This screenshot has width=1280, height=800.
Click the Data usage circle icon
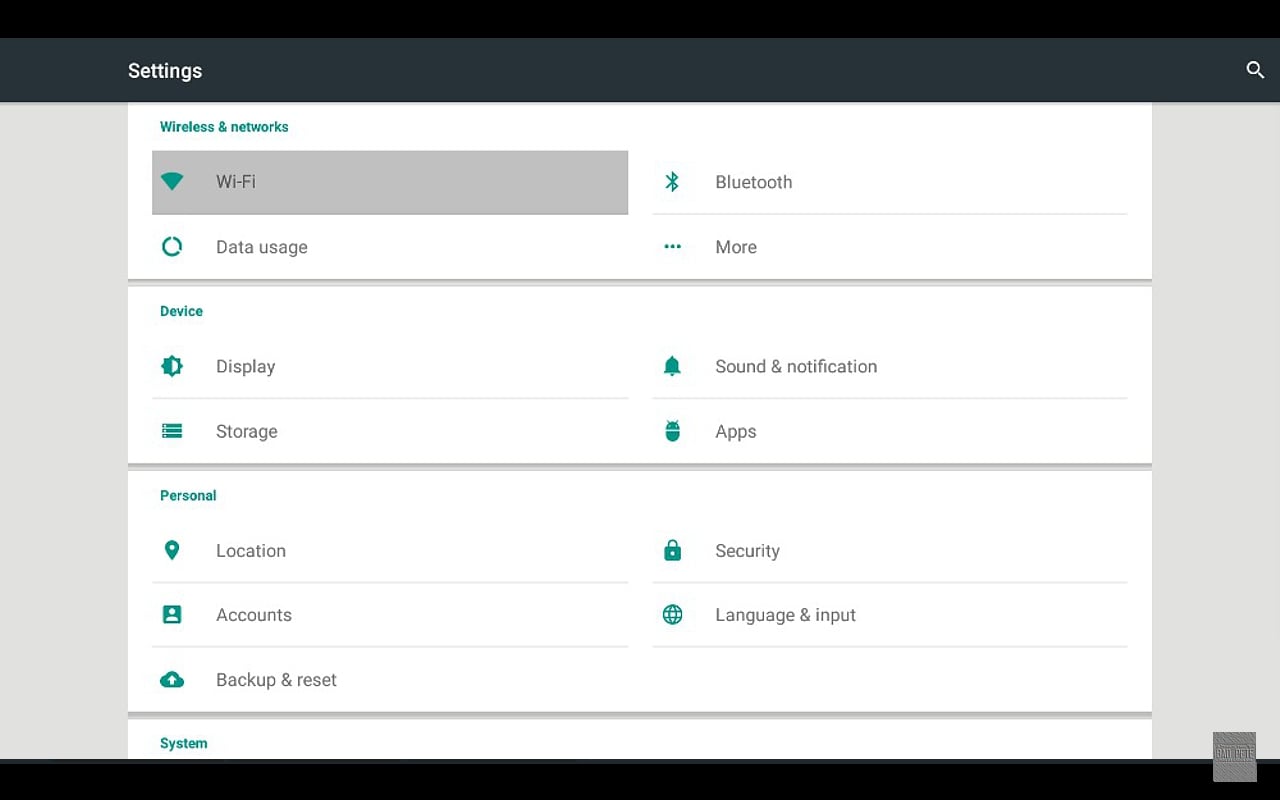(172, 247)
